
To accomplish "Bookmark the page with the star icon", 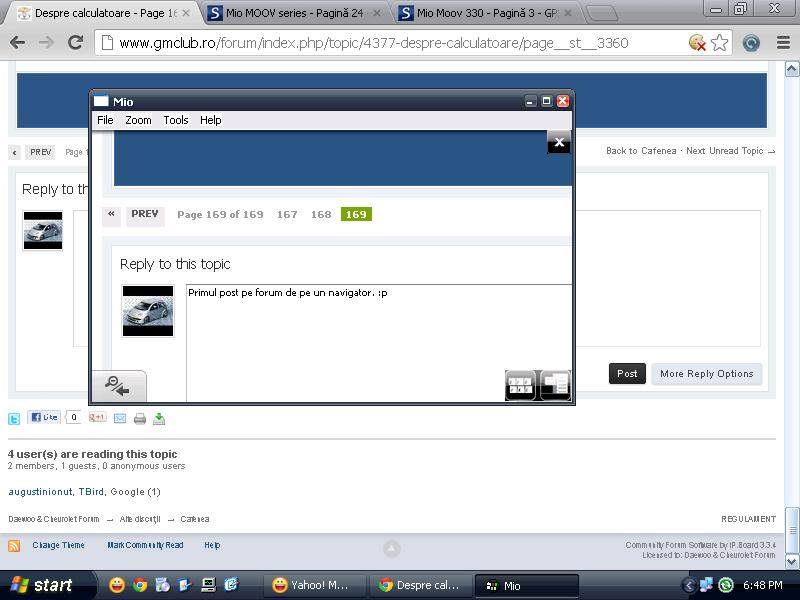I will point(720,43).
